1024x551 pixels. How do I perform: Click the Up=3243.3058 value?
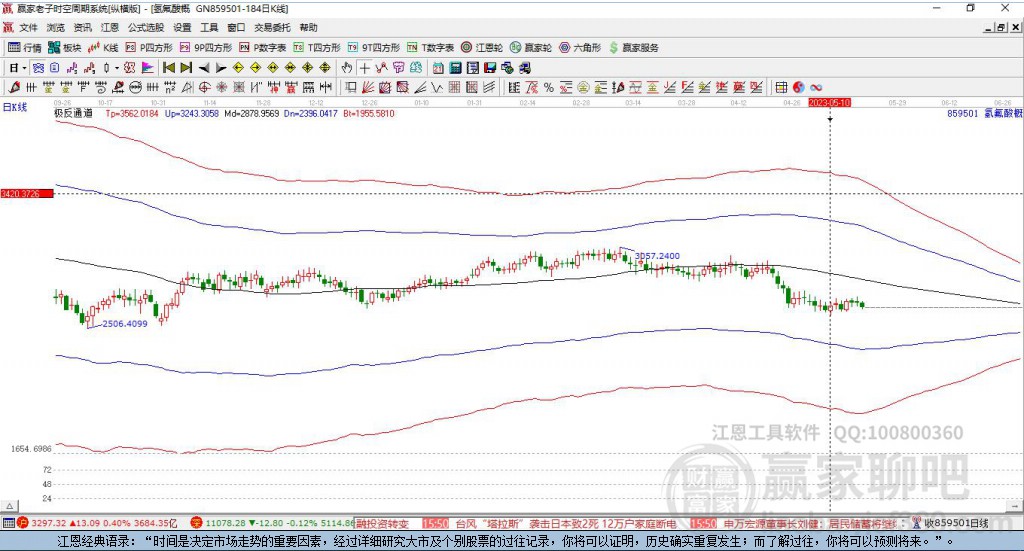(191, 114)
